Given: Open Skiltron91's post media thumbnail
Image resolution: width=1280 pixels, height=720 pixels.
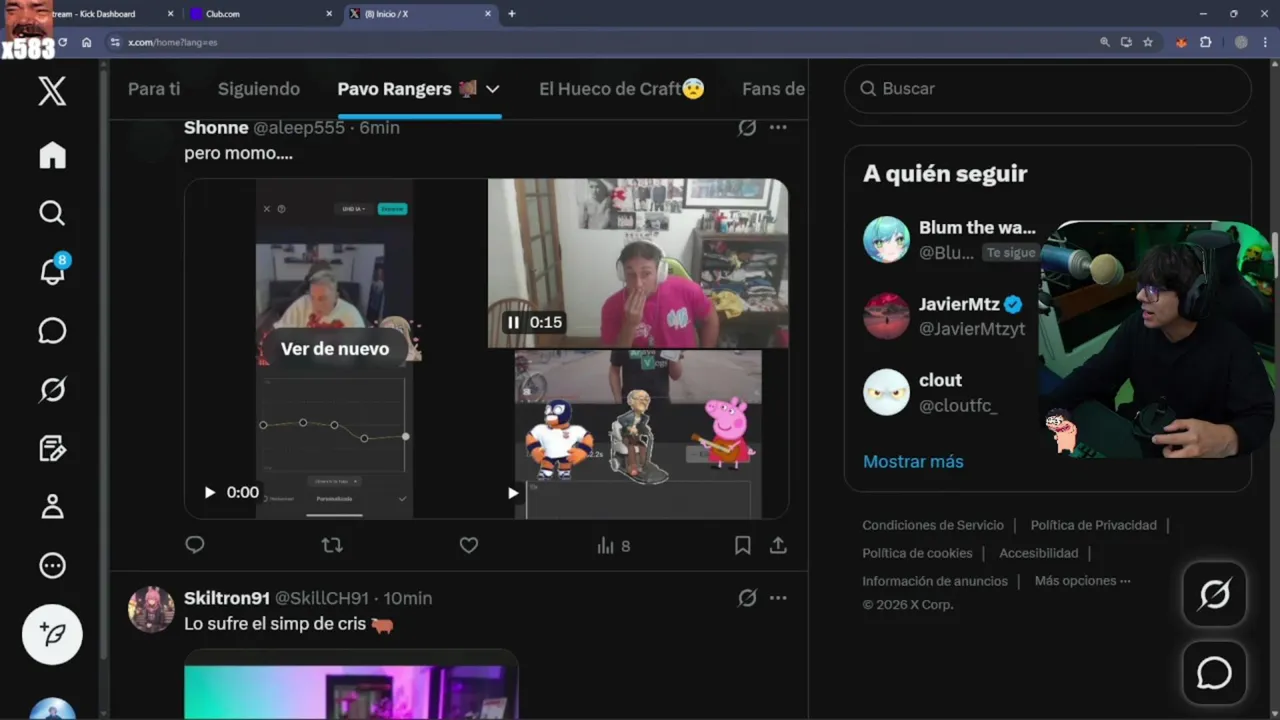Looking at the screenshot, I should click(351, 684).
